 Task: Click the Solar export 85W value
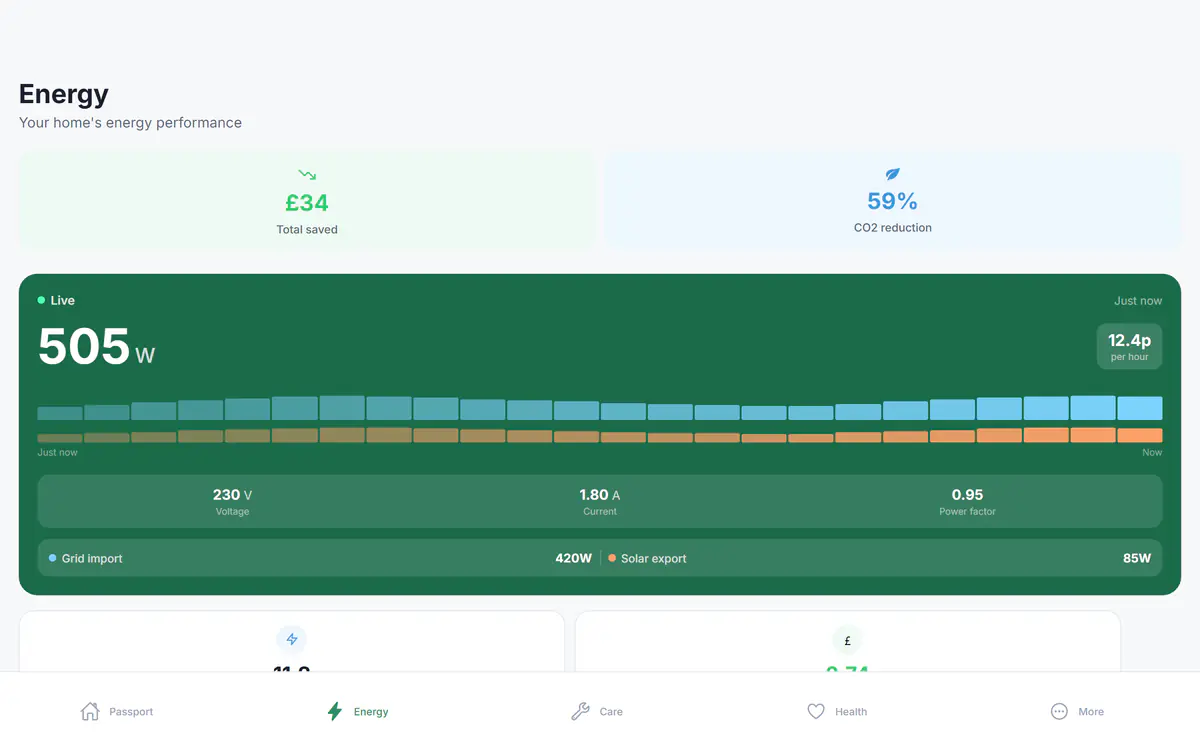click(1137, 558)
